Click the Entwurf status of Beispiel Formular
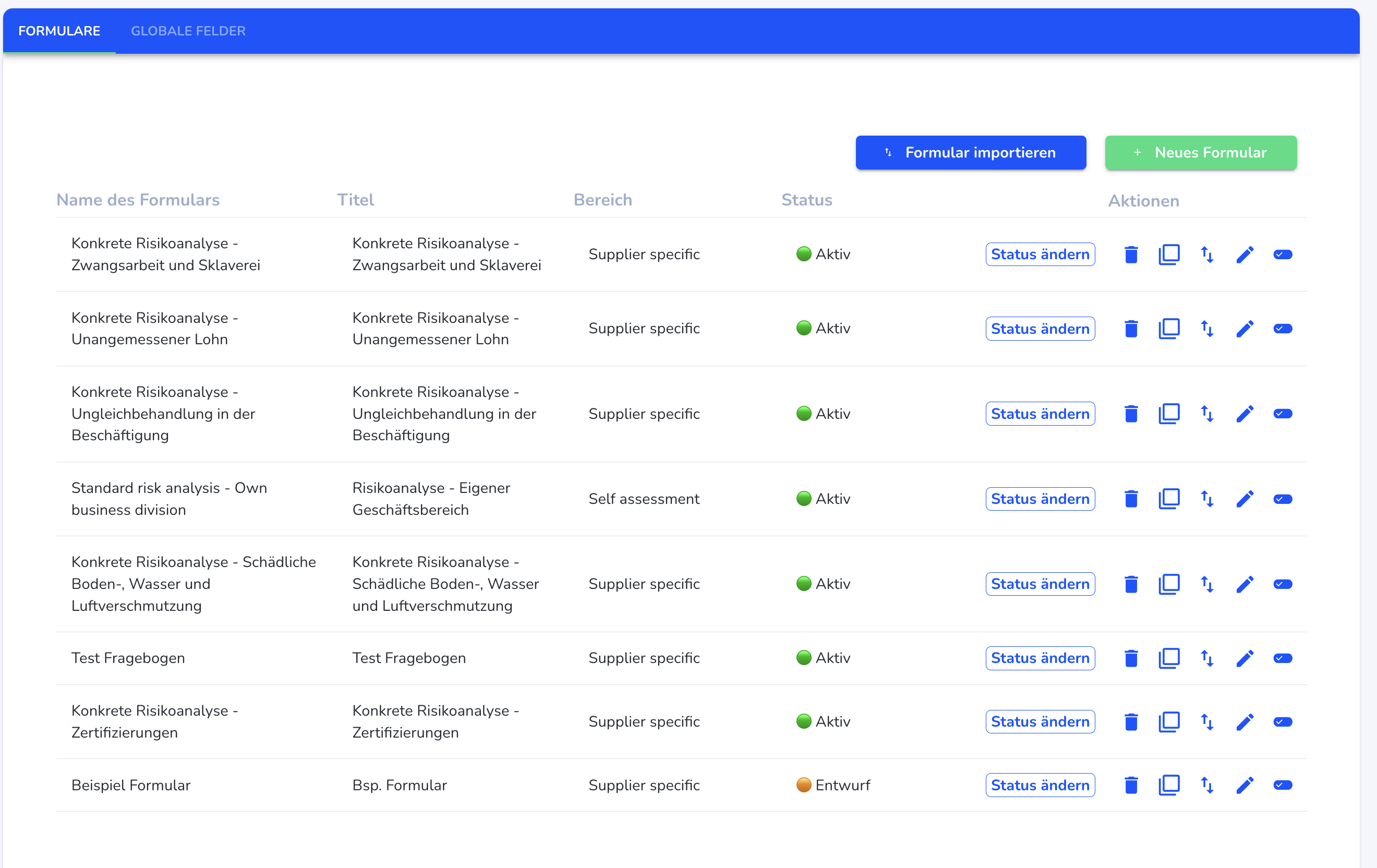The height and width of the screenshot is (868, 1377). 833,785
